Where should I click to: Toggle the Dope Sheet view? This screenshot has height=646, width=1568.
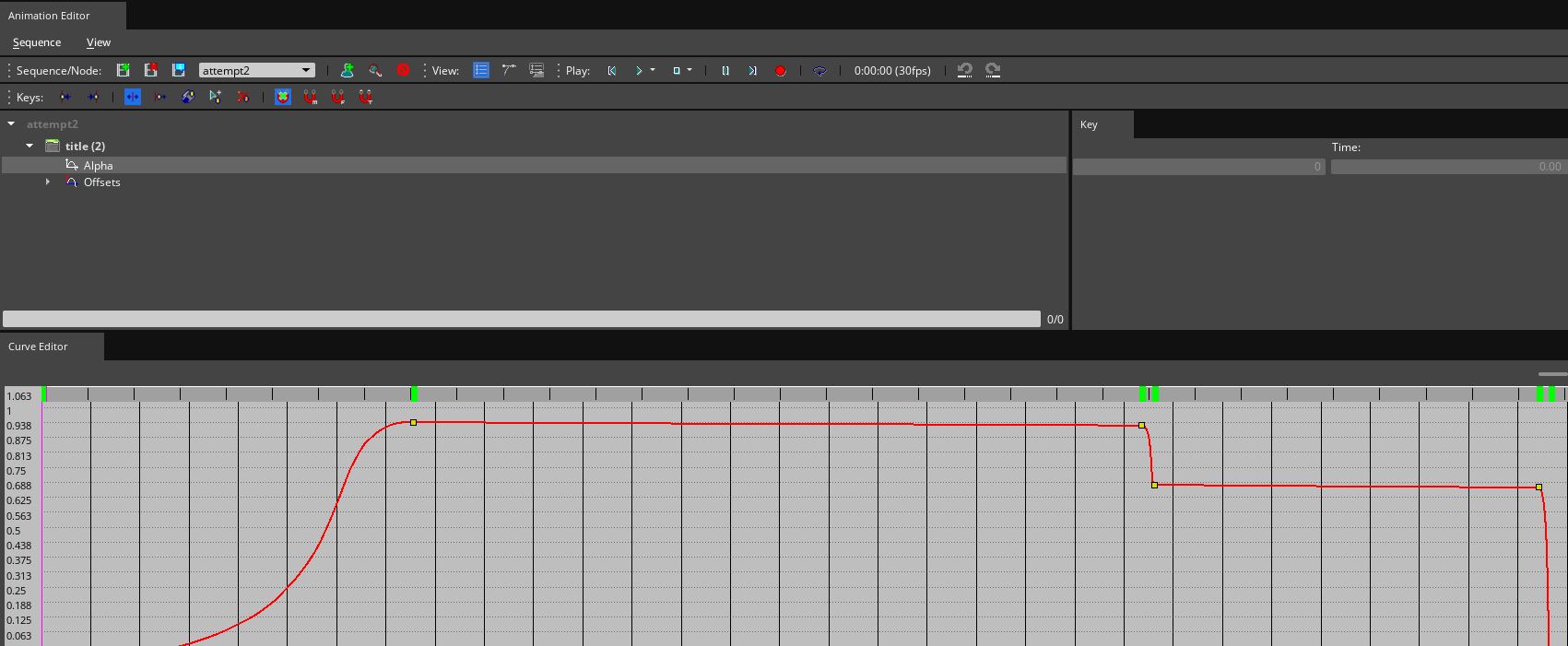point(481,70)
